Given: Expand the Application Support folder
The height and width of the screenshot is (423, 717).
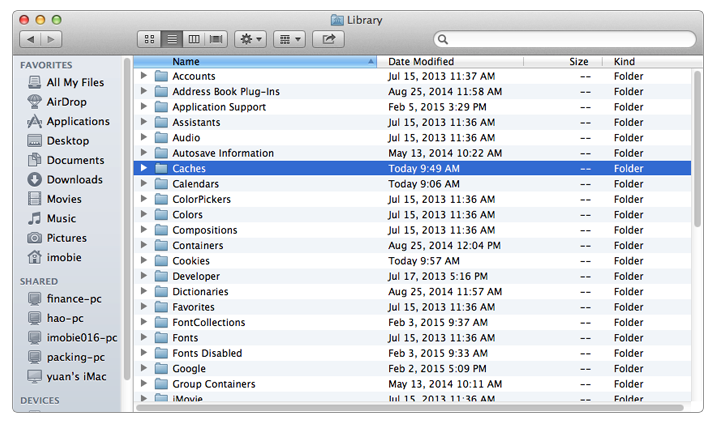Looking at the screenshot, I should coord(144,107).
